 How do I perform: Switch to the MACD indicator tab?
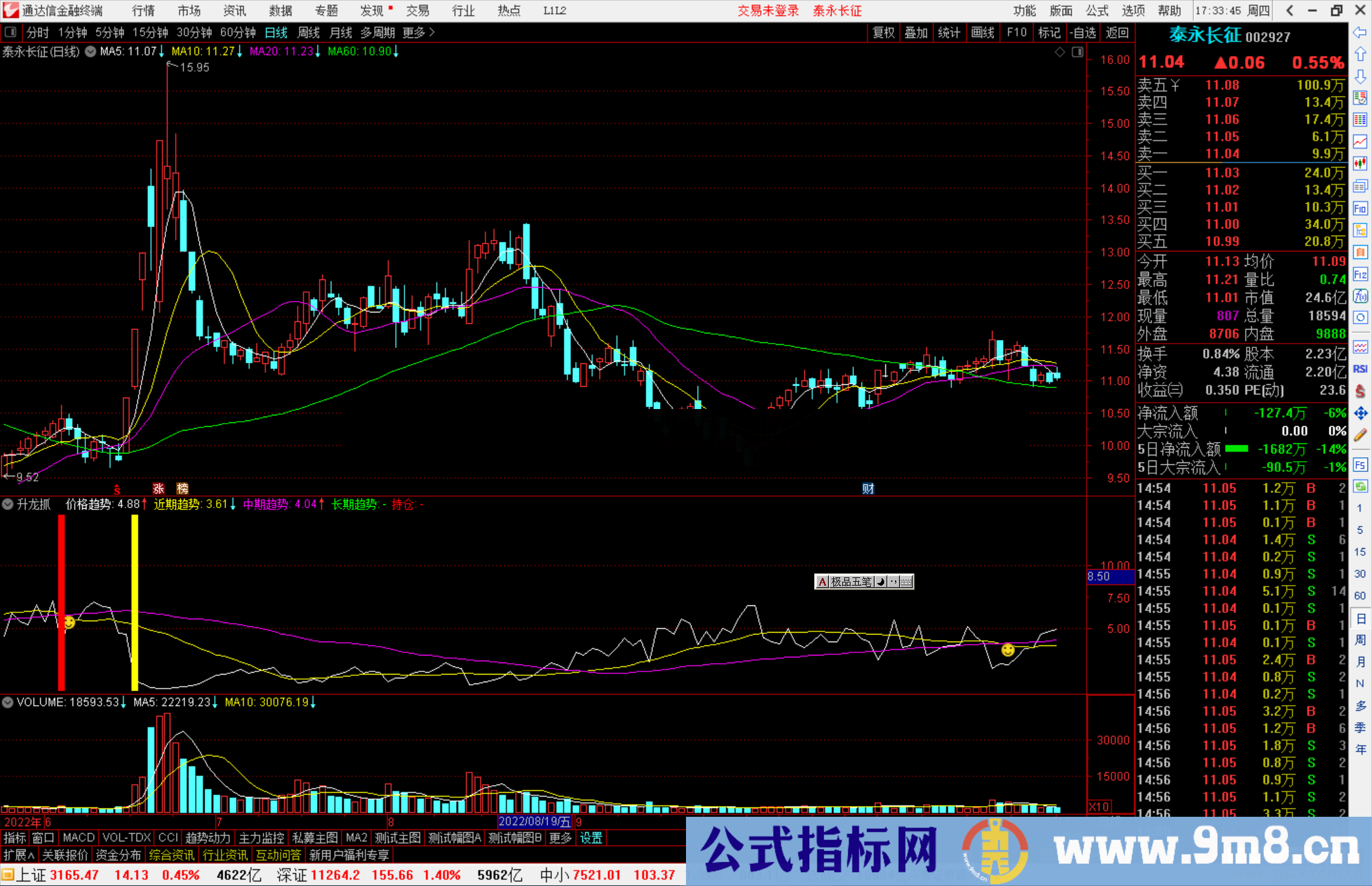tap(77, 838)
